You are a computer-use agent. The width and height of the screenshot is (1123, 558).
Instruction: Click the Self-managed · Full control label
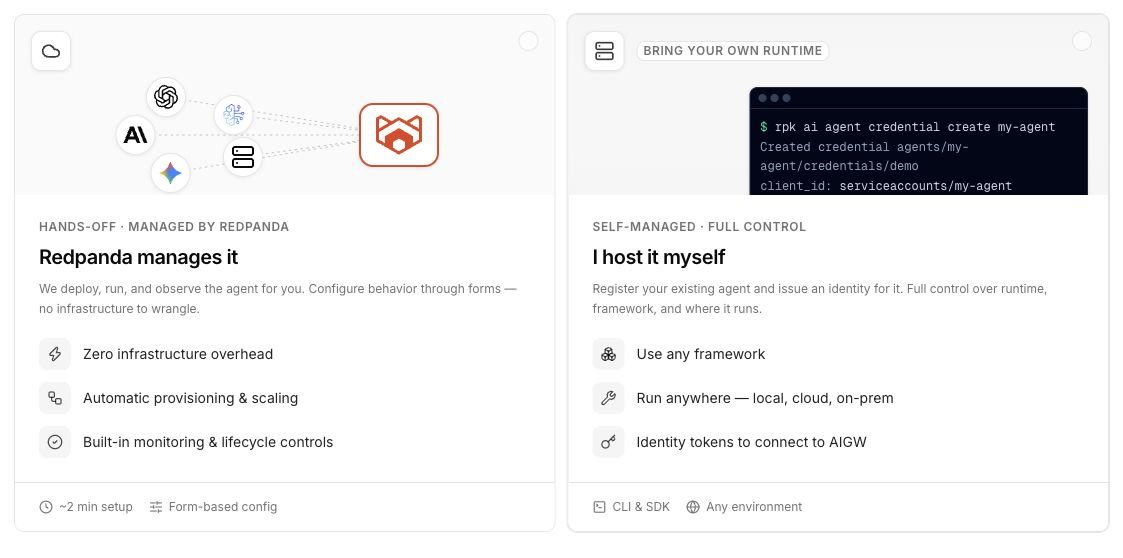point(699,227)
